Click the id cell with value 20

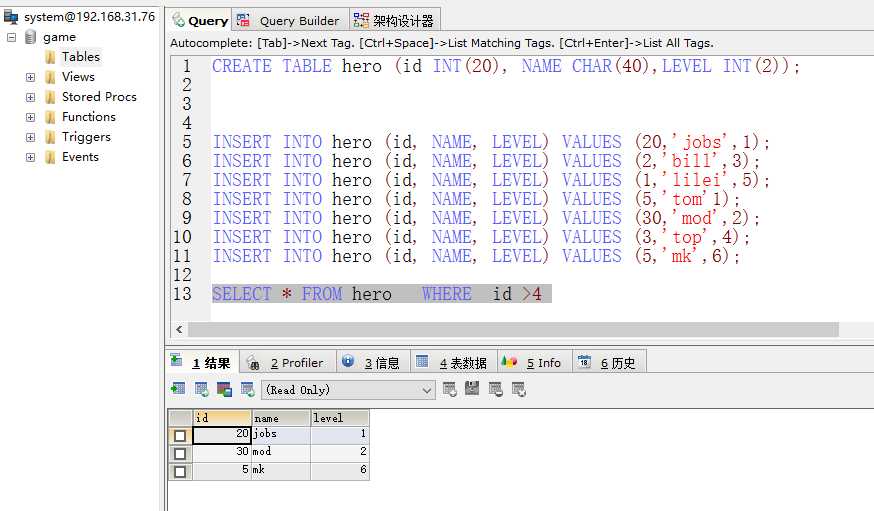coord(222,435)
